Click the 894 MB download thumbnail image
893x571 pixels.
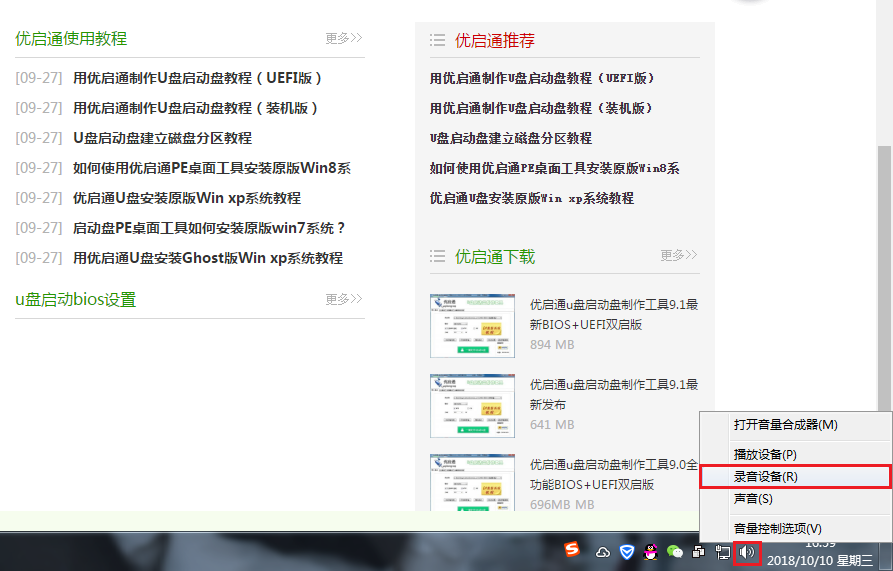tap(472, 326)
